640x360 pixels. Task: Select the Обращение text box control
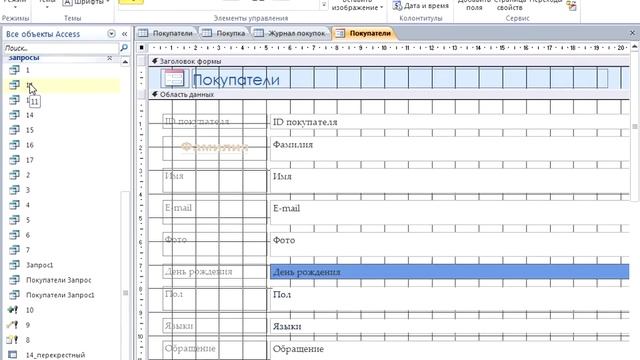449,350
